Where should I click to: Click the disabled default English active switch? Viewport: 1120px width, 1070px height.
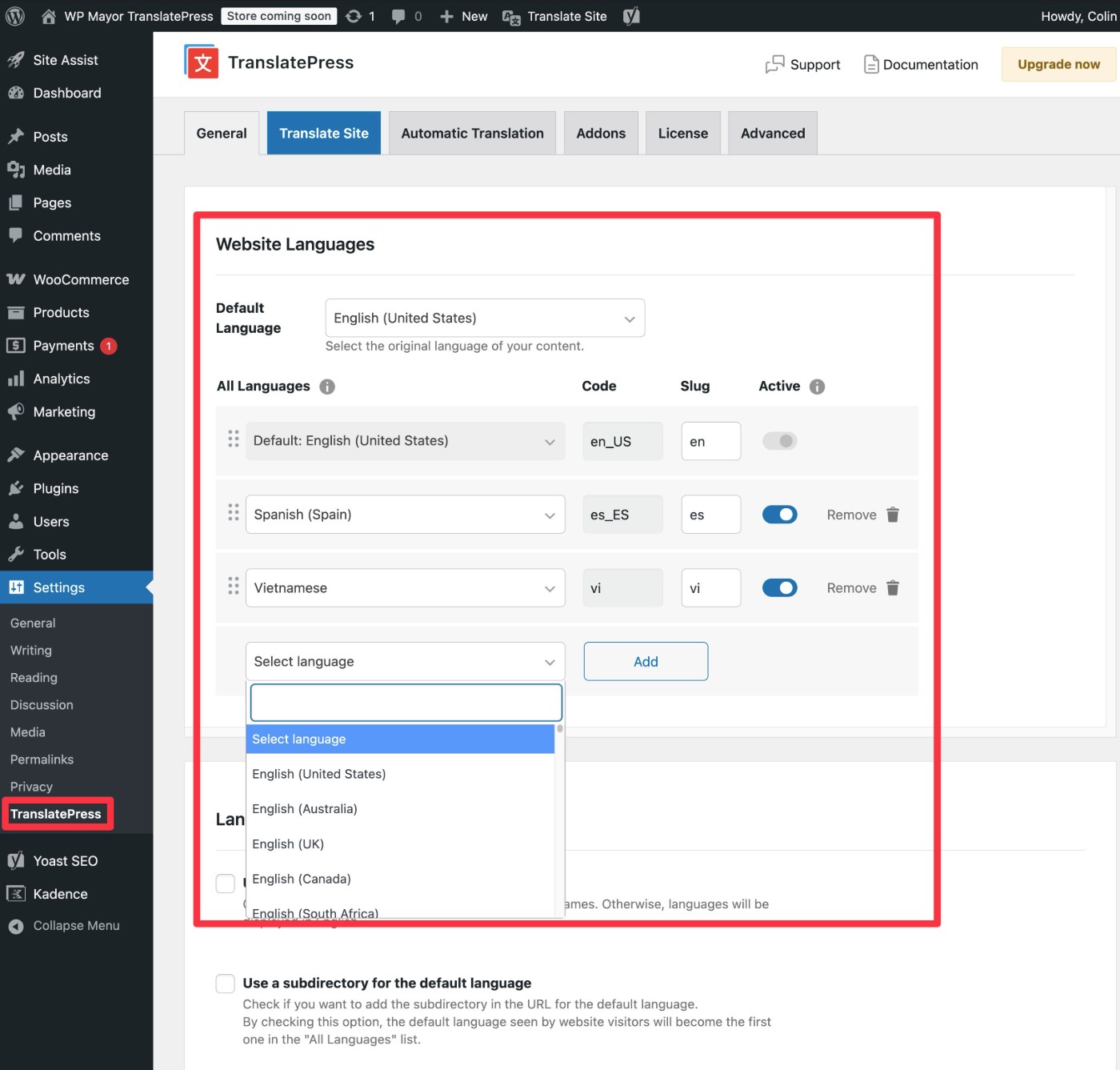tap(779, 441)
